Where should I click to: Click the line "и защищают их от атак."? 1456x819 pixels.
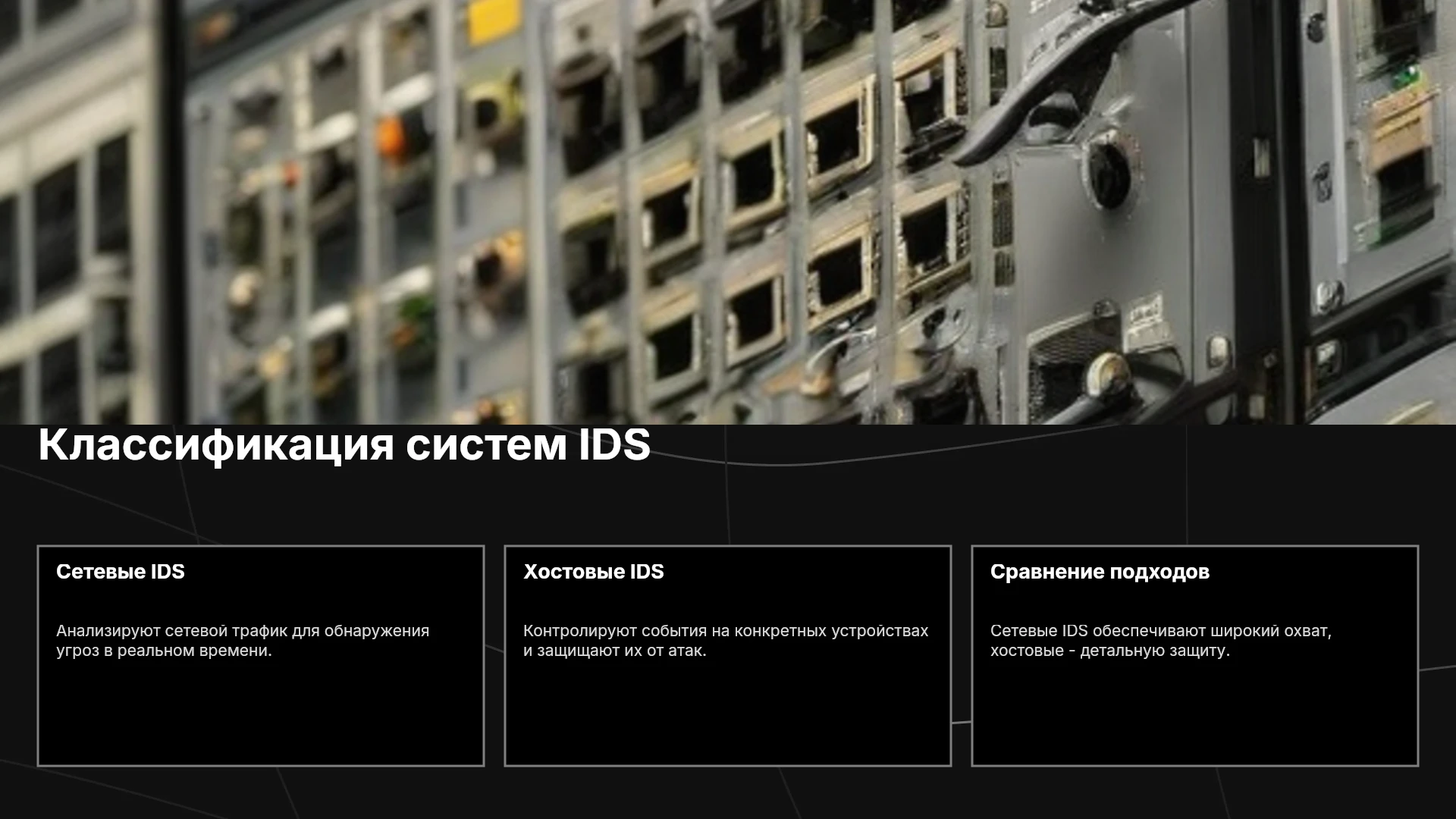point(615,651)
